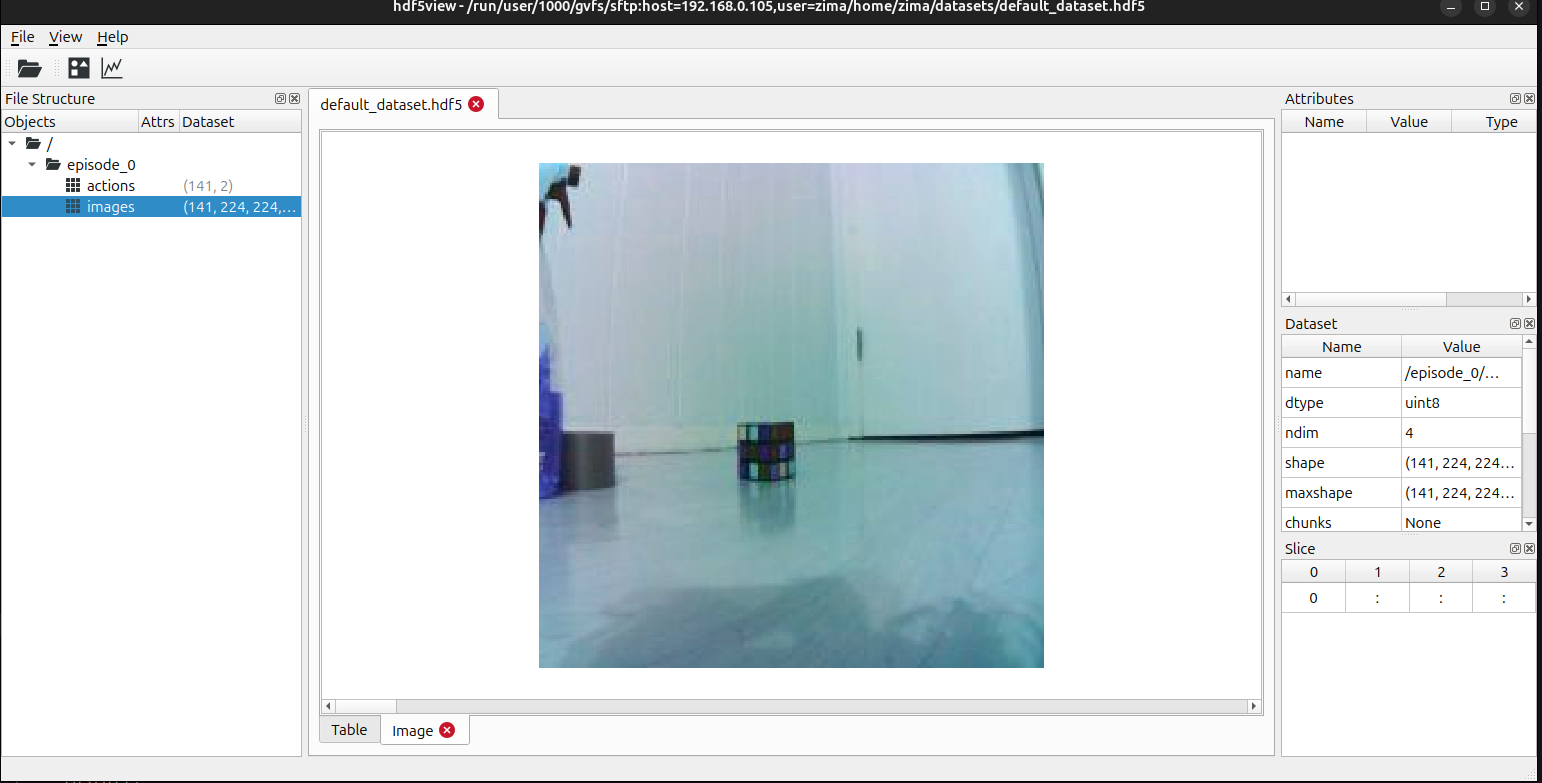Select the plot view toolbar icon
Image resolution: width=1542 pixels, height=783 pixels.
[x=111, y=68]
